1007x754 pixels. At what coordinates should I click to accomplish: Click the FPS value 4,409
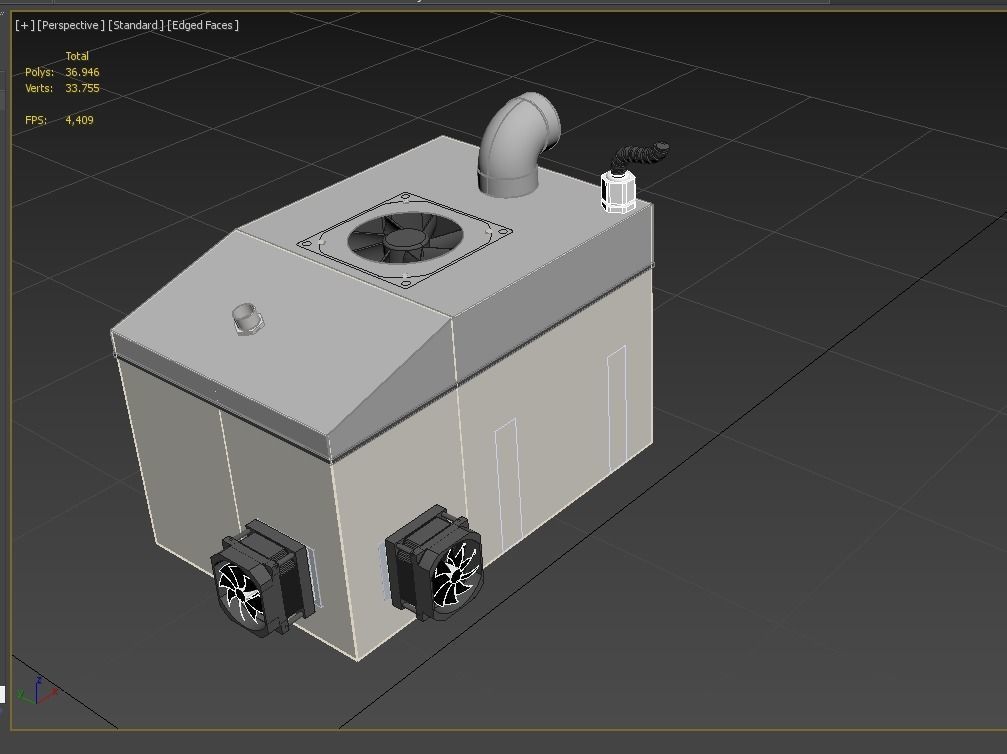tap(79, 120)
